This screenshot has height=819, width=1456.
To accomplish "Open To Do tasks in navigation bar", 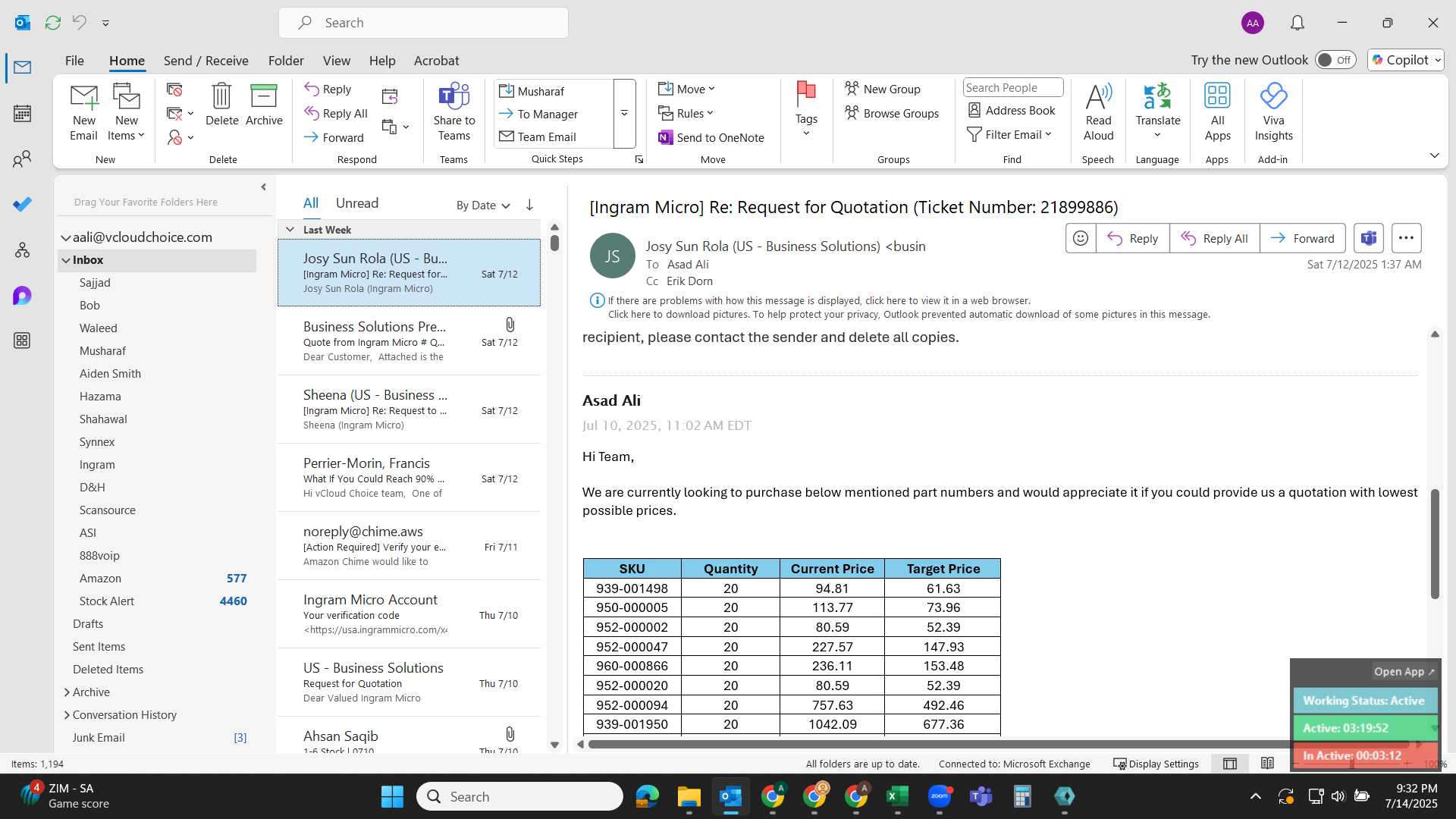I will tap(22, 205).
